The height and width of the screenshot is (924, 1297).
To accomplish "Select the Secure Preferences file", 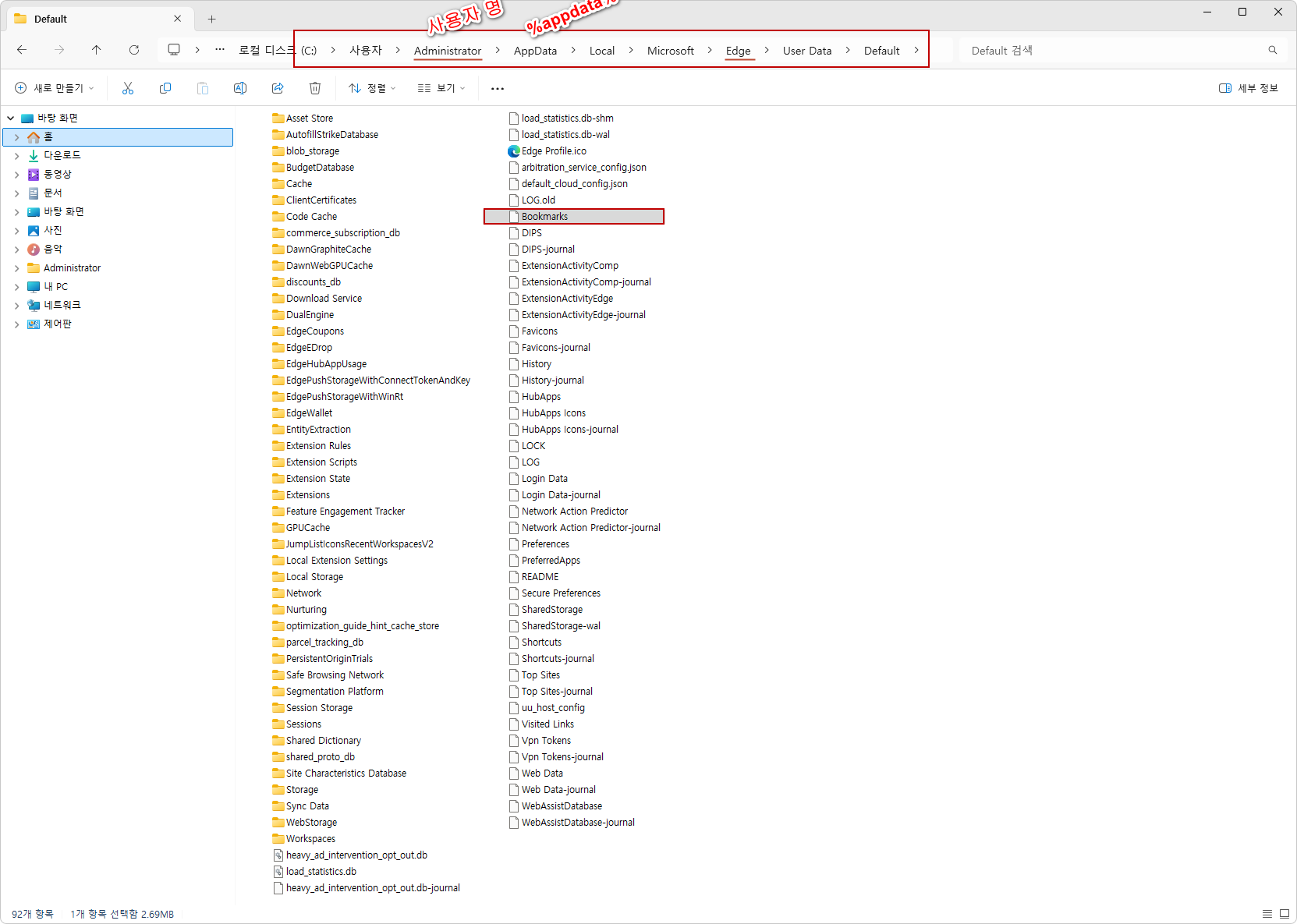I will click(x=555, y=593).
